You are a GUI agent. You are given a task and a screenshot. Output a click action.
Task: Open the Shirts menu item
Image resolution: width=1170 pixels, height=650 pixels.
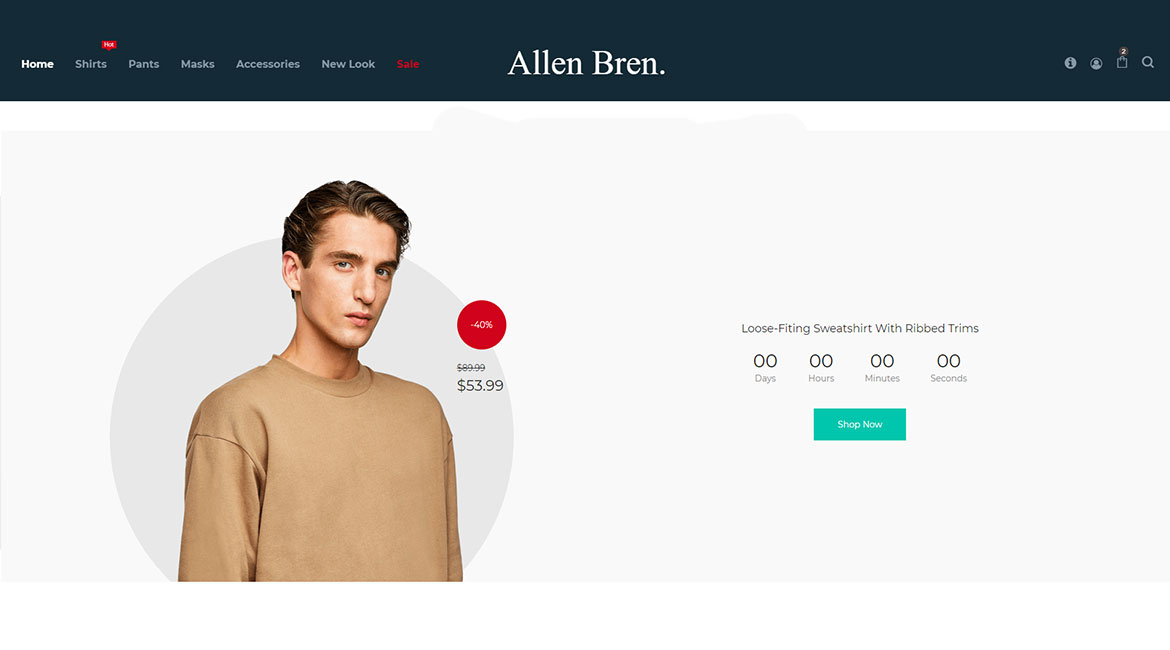(91, 64)
